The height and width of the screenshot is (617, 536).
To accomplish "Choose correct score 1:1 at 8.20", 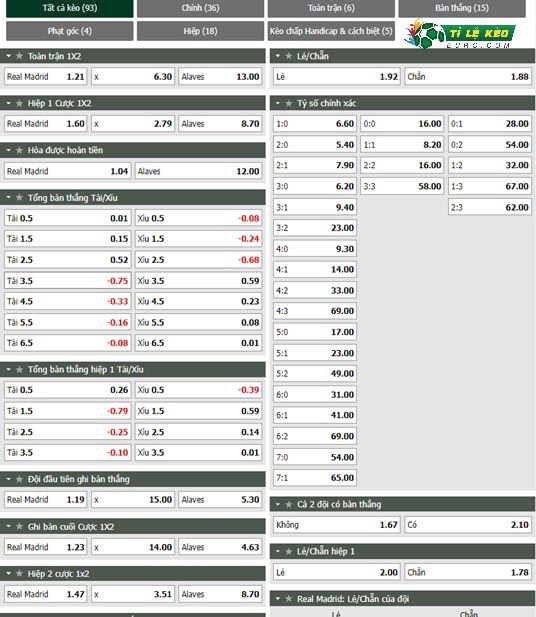I will tap(402, 145).
